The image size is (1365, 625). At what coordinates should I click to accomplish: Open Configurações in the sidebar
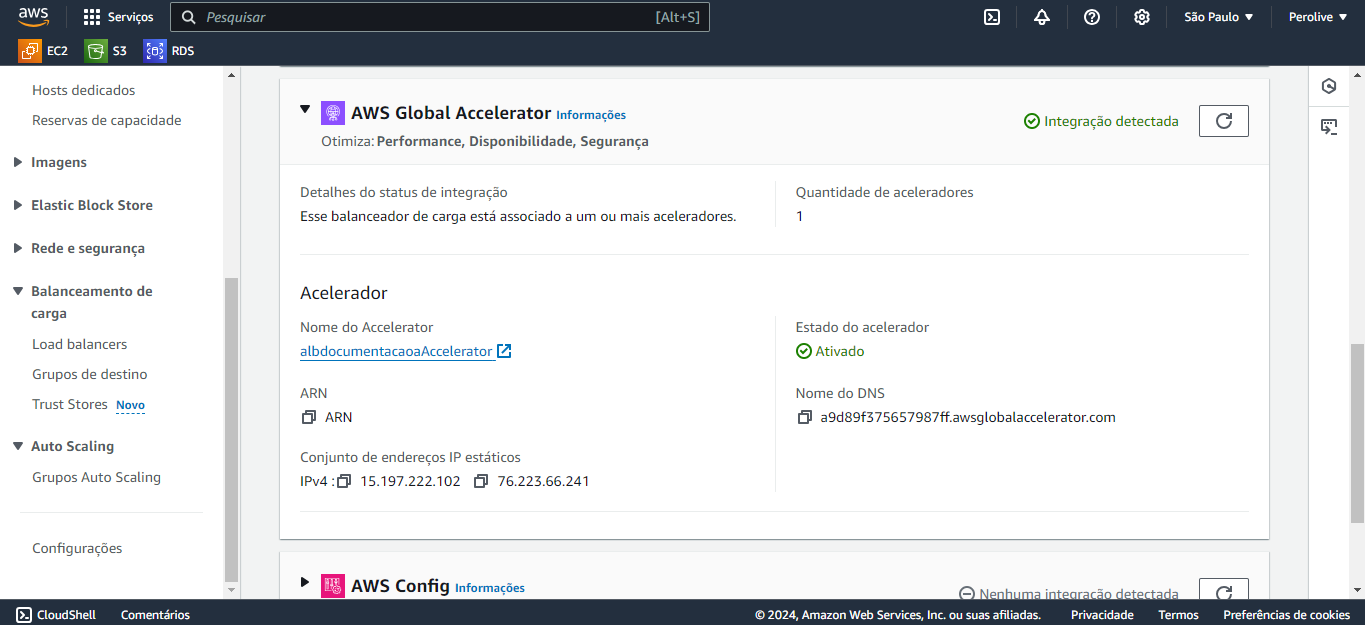tap(77, 548)
